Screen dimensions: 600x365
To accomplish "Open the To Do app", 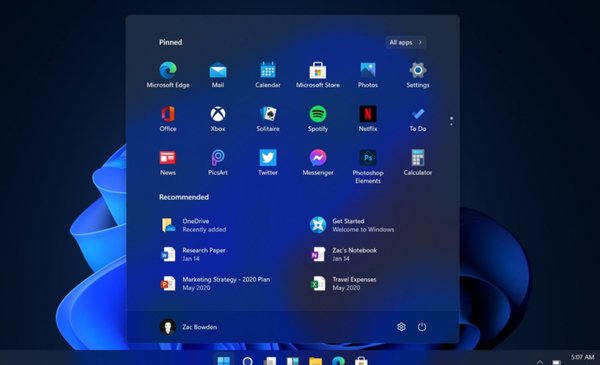I will 417,119.
